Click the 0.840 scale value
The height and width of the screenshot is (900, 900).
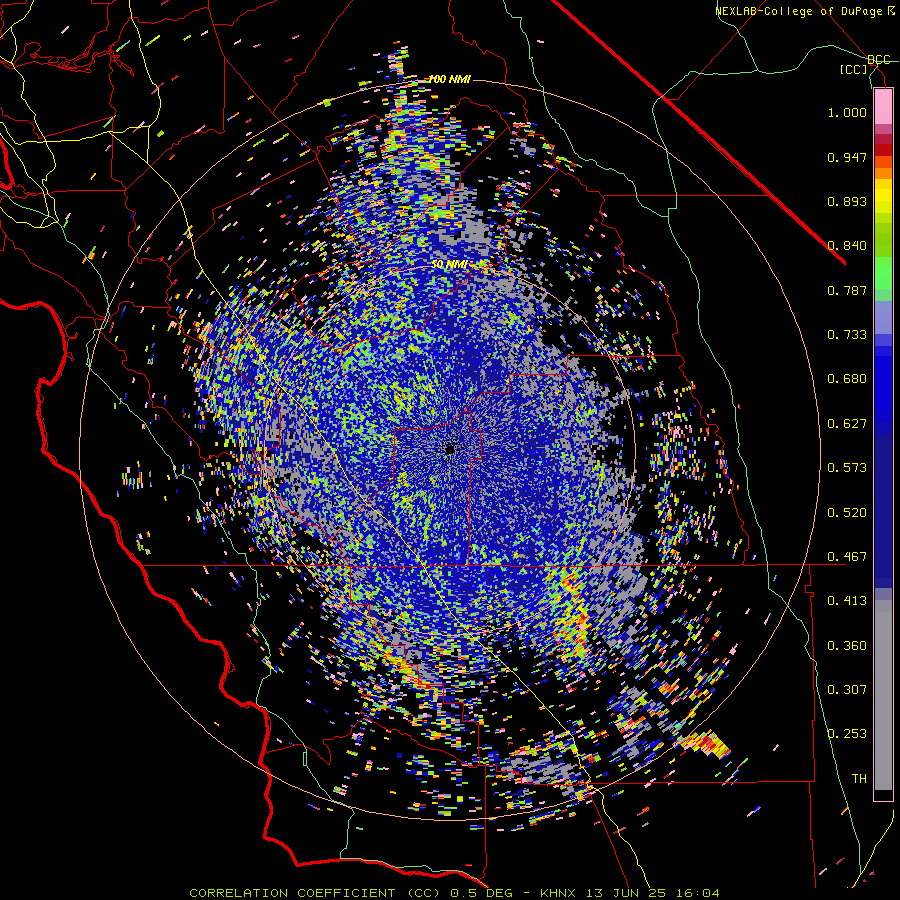(x=847, y=246)
